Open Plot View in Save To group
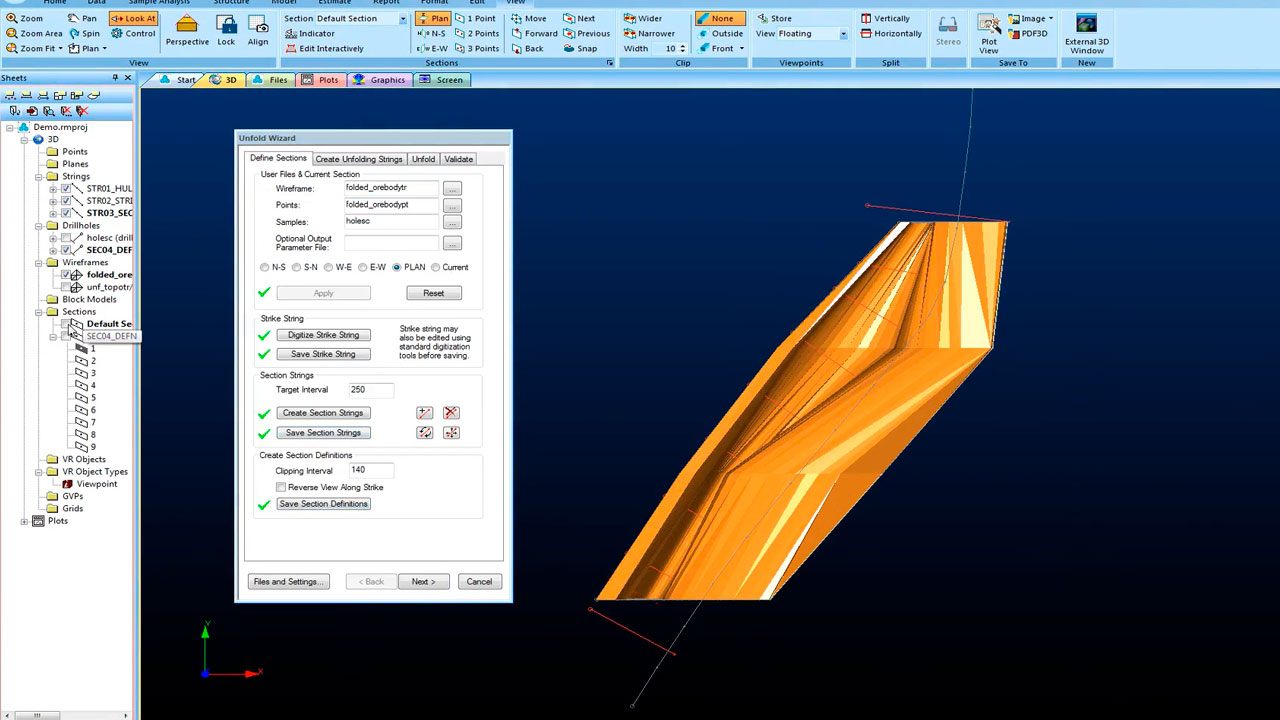 [988, 32]
